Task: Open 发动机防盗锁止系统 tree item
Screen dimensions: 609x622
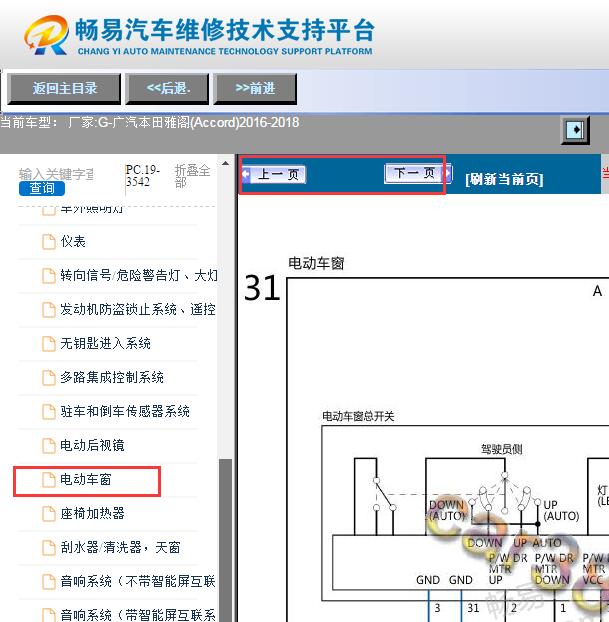Action: [138, 309]
